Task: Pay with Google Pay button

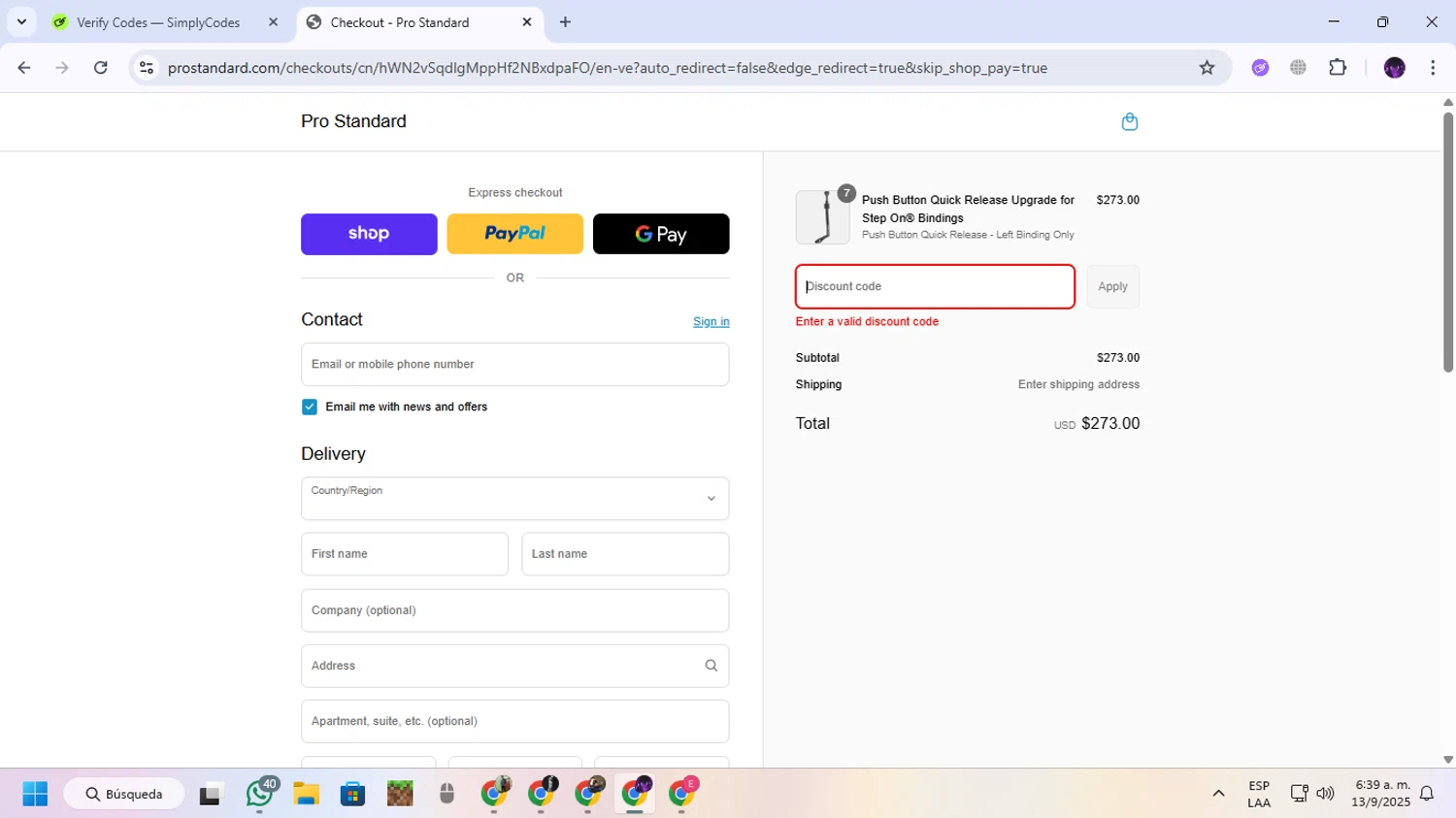Action: coord(661,234)
